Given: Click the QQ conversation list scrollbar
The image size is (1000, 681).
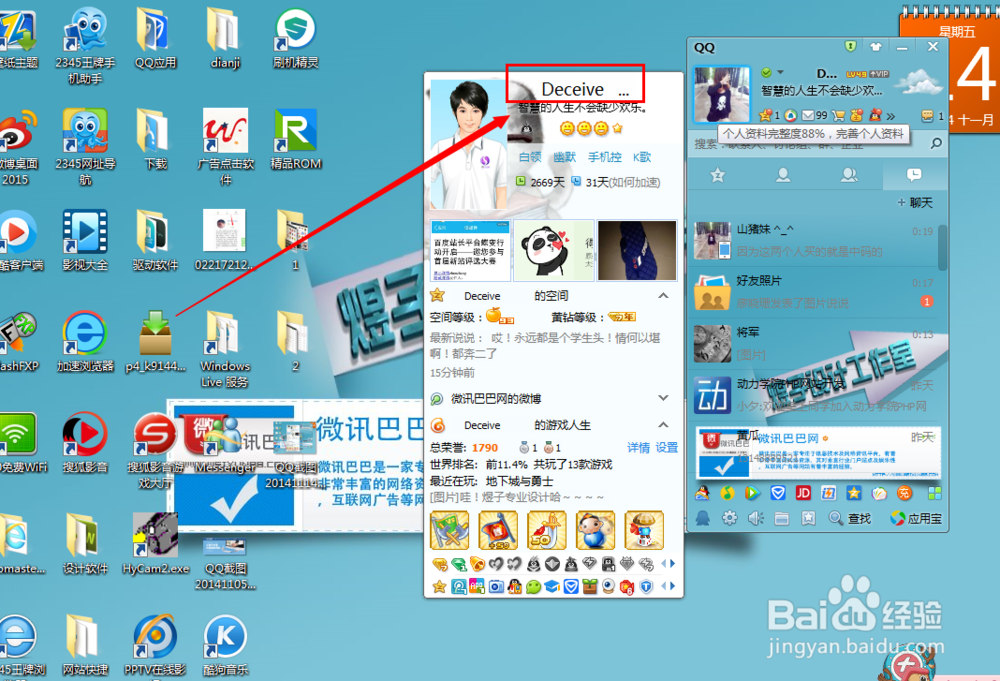Looking at the screenshot, I should point(942,247).
